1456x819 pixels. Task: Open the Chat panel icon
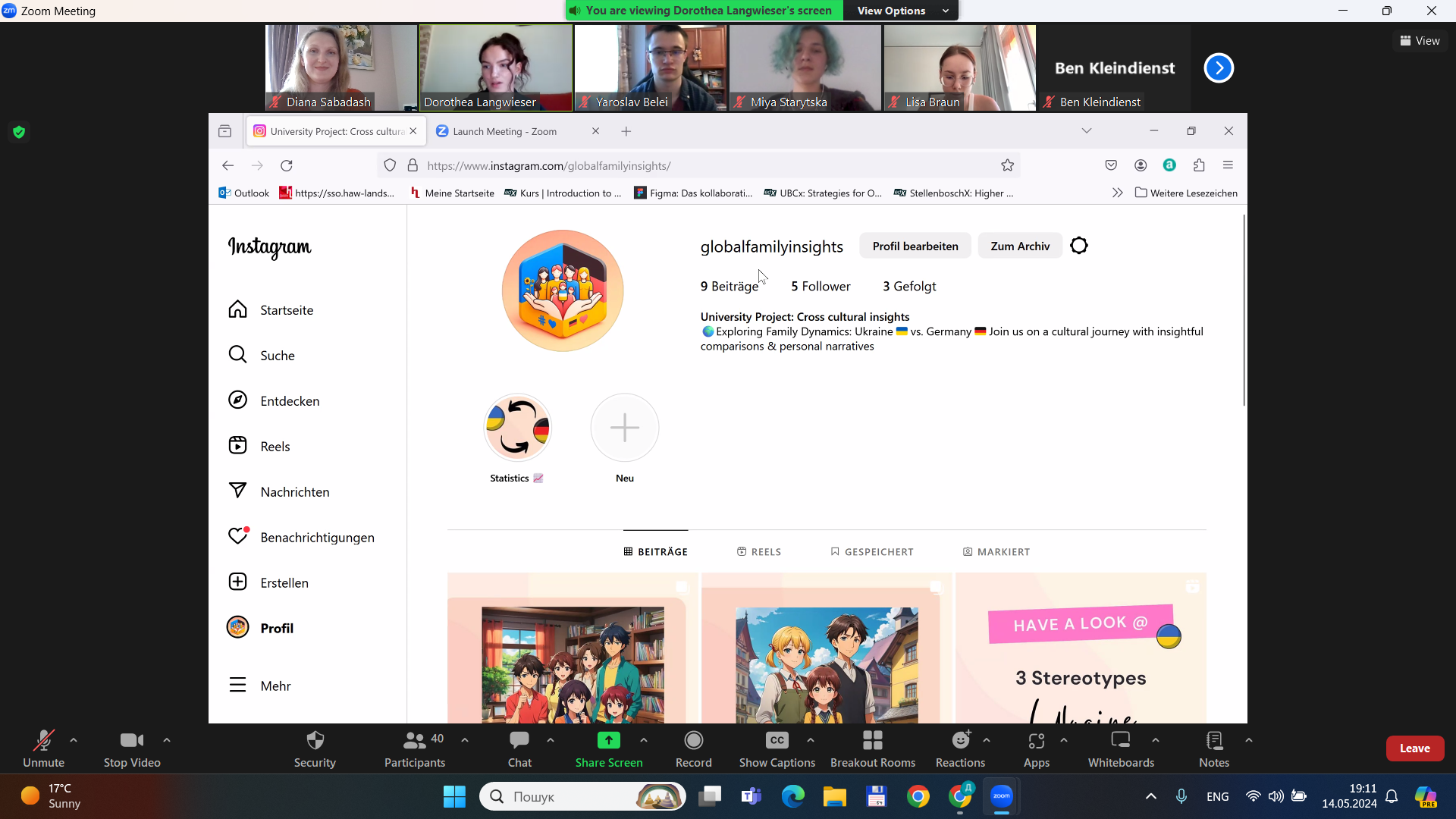(519, 740)
